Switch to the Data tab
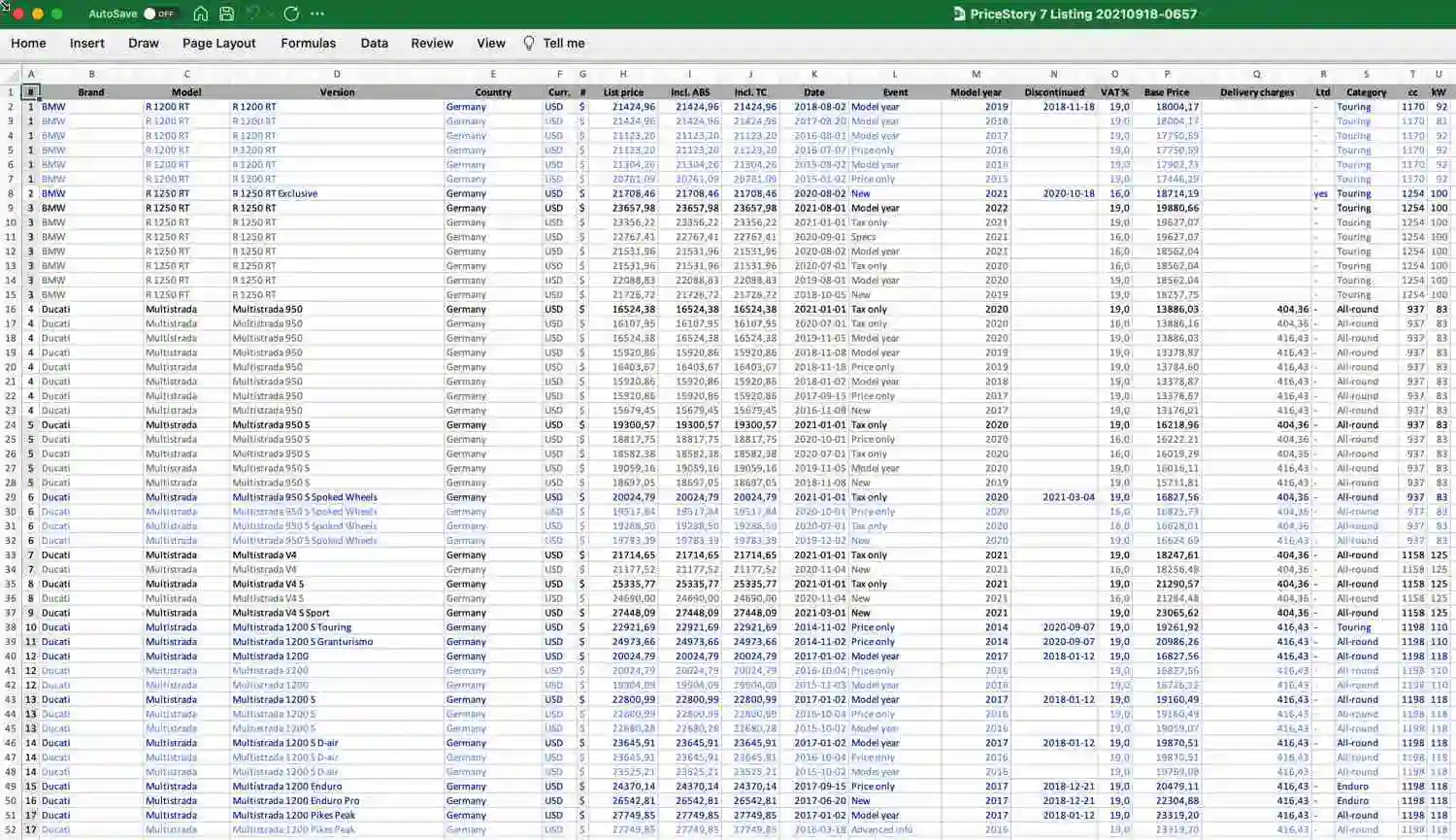Image resolution: width=1456 pixels, height=840 pixels. pyautogui.click(x=375, y=44)
